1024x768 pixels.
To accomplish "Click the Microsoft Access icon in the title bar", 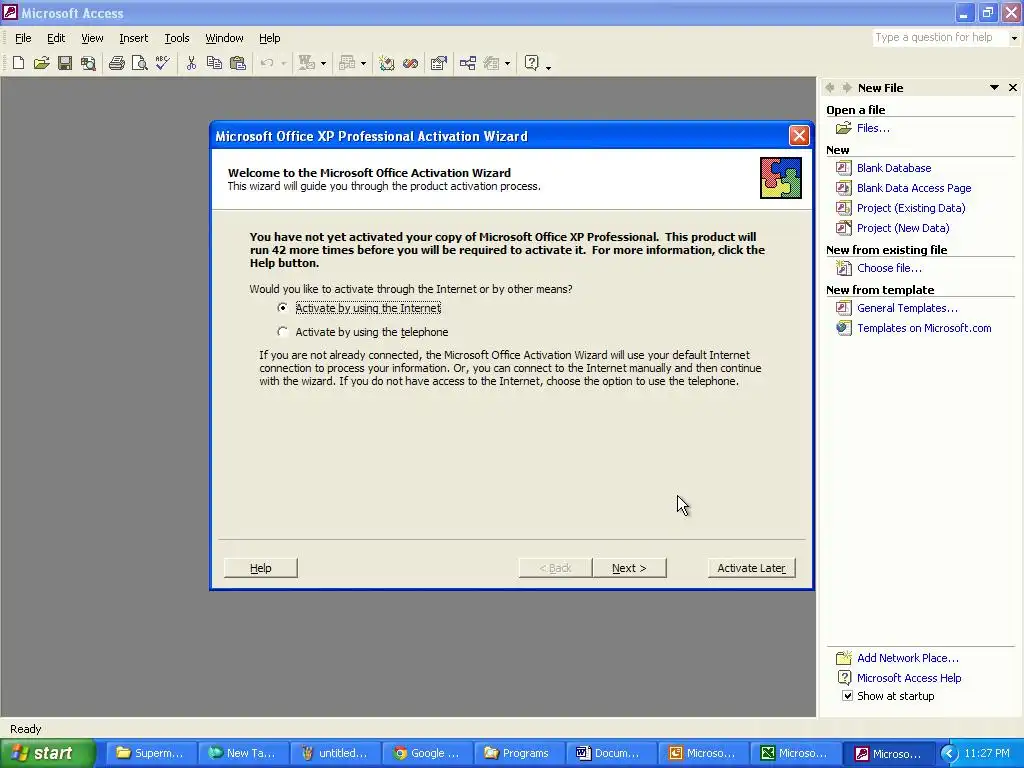I will [x=10, y=12].
